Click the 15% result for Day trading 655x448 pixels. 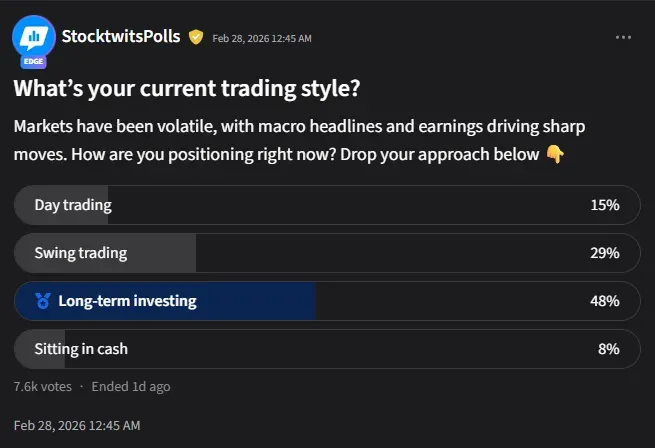tap(604, 205)
